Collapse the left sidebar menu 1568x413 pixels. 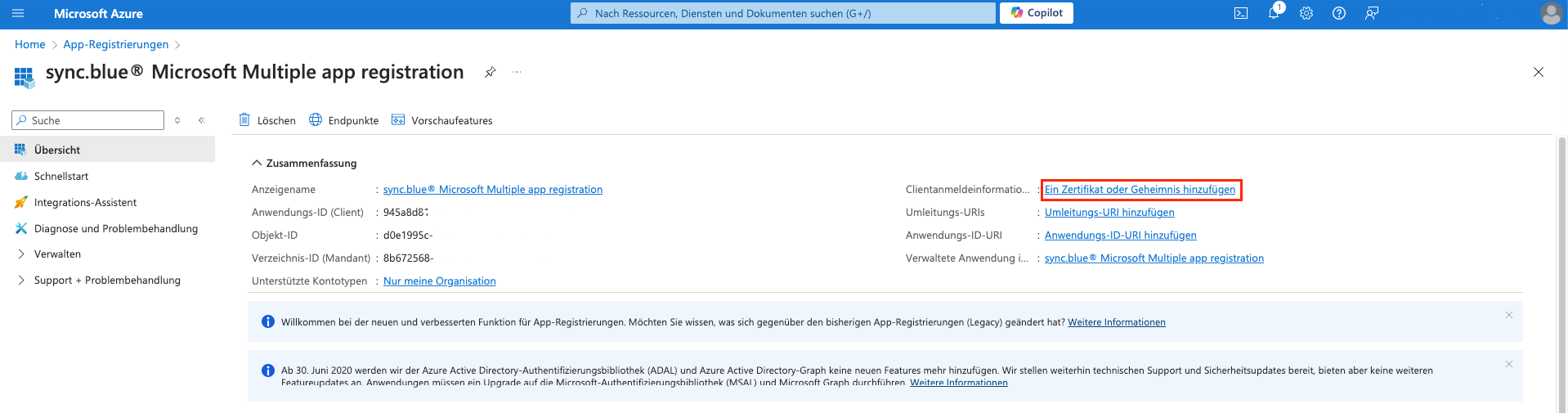click(x=201, y=120)
